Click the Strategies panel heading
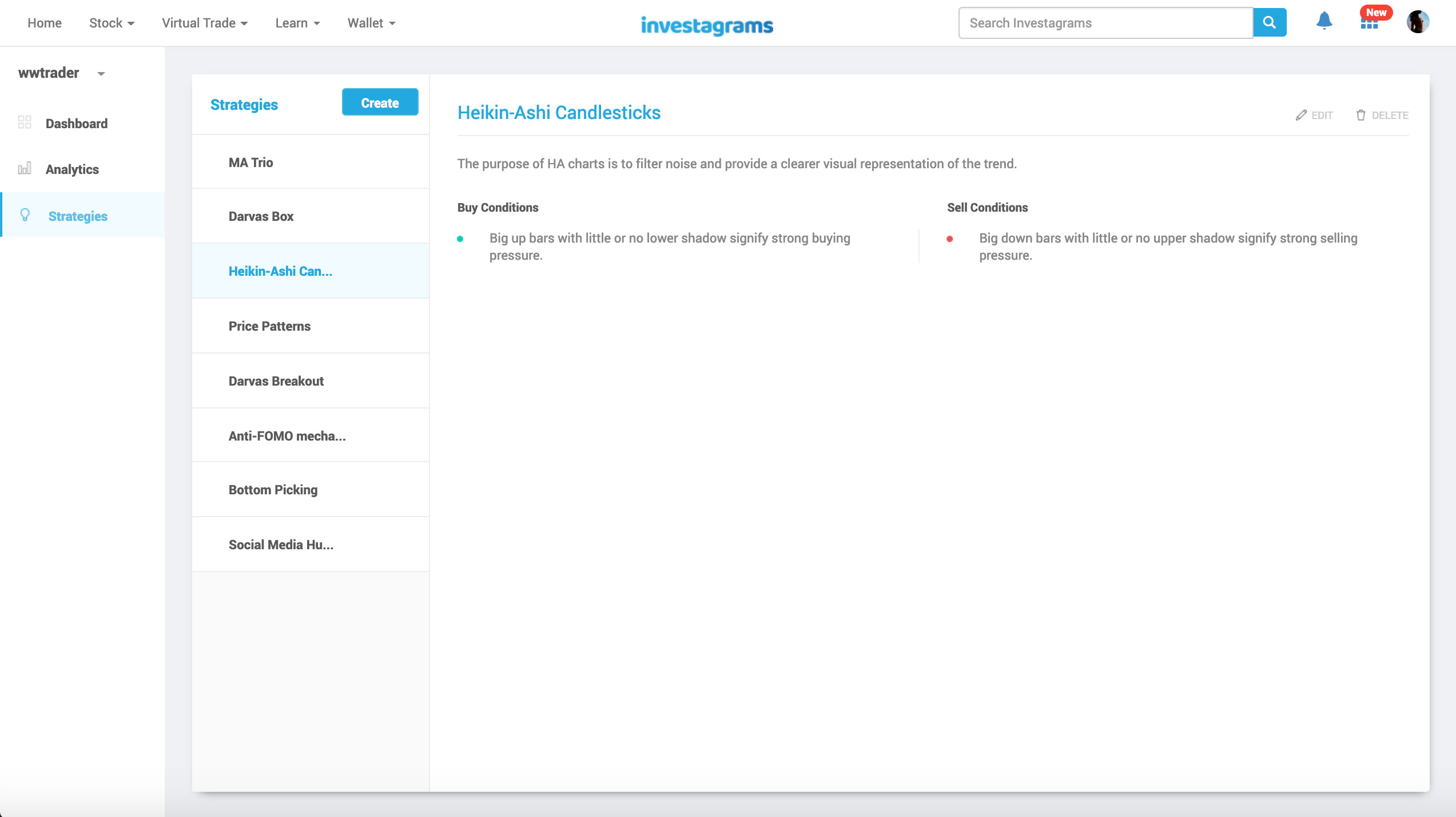The image size is (1456, 817). [x=244, y=104]
